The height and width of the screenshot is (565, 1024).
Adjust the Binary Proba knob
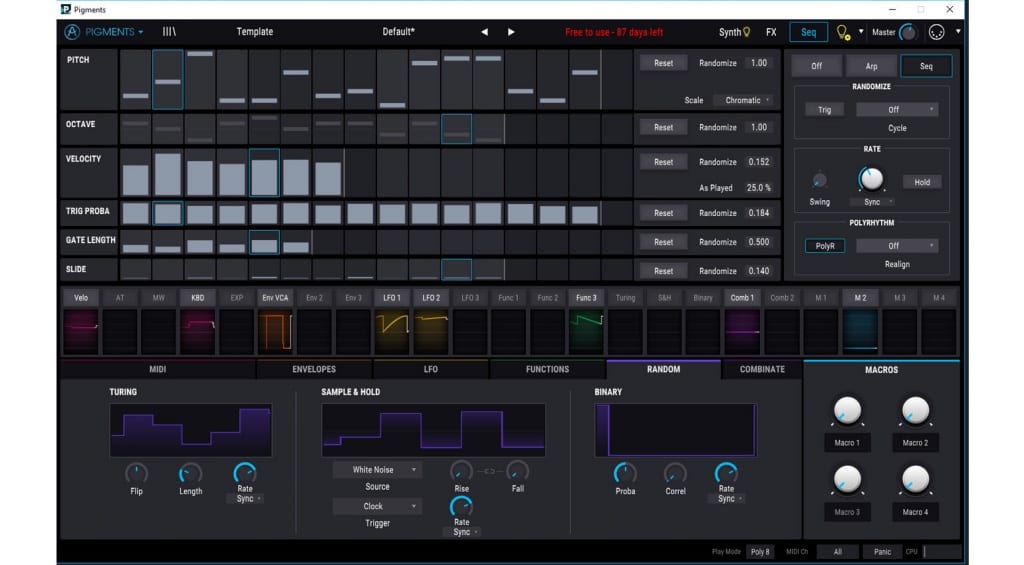pos(625,473)
